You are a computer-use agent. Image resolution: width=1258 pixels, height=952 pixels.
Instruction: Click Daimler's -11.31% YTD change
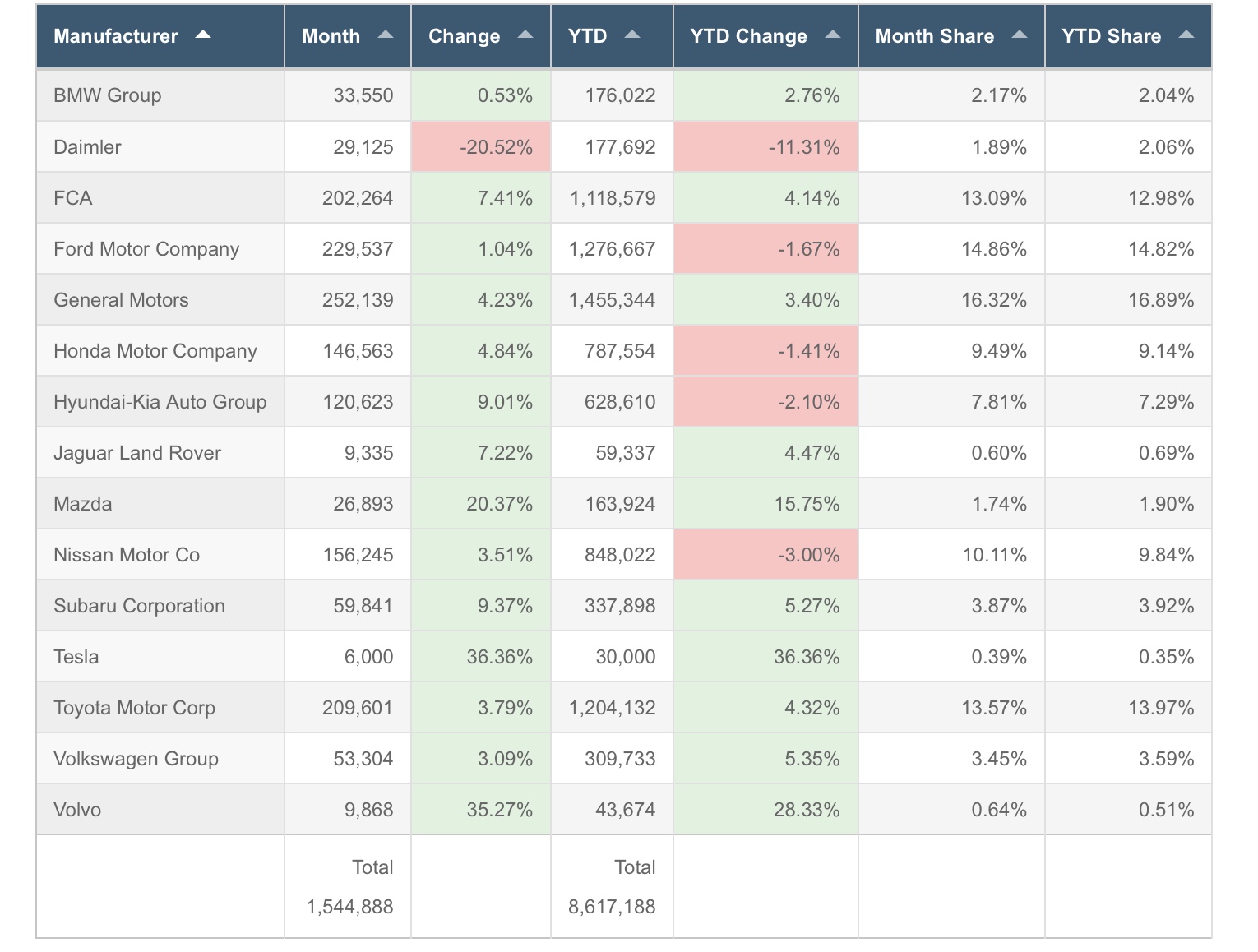804,147
